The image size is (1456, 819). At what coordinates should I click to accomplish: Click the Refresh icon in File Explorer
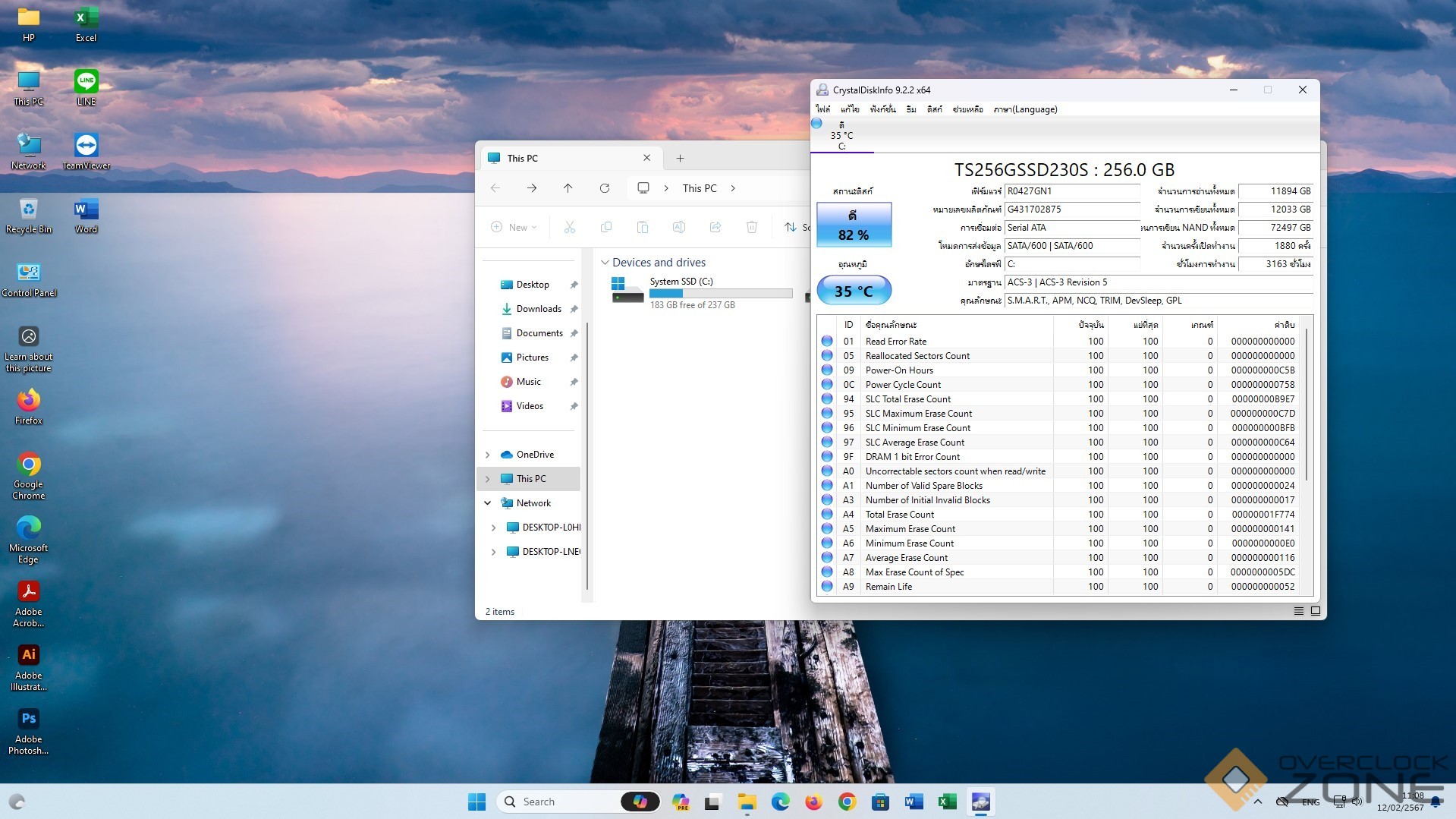point(605,188)
